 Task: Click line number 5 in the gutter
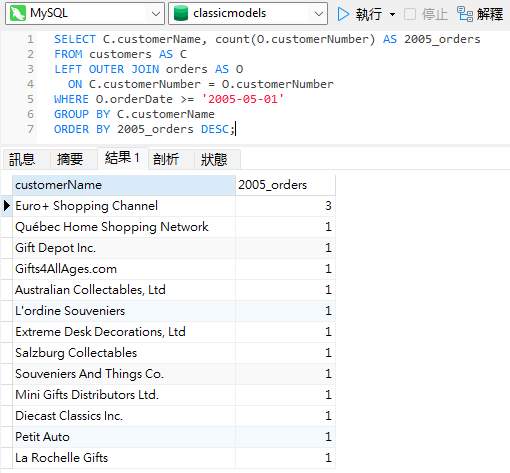click(30, 99)
